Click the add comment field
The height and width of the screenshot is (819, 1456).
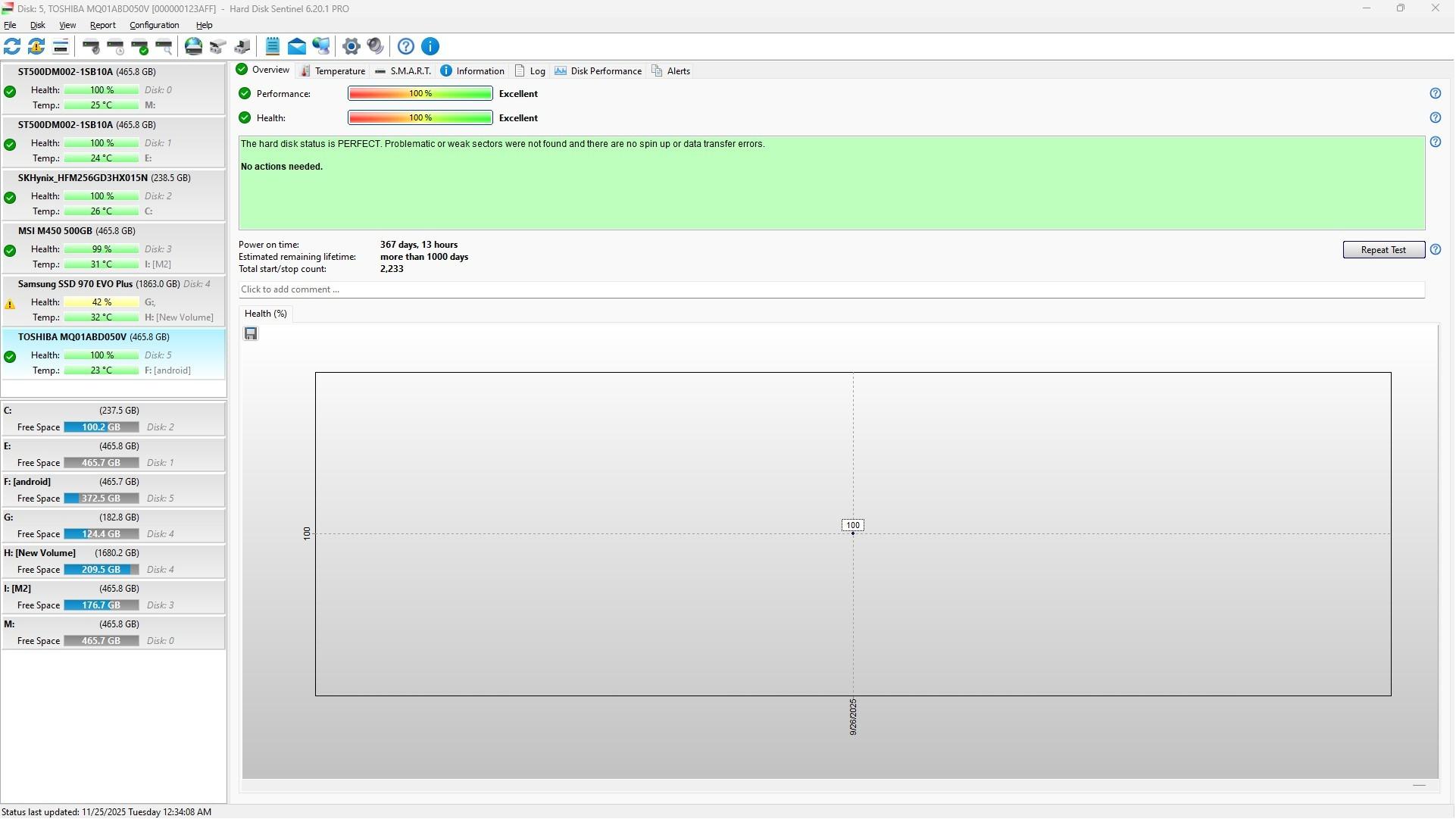831,290
